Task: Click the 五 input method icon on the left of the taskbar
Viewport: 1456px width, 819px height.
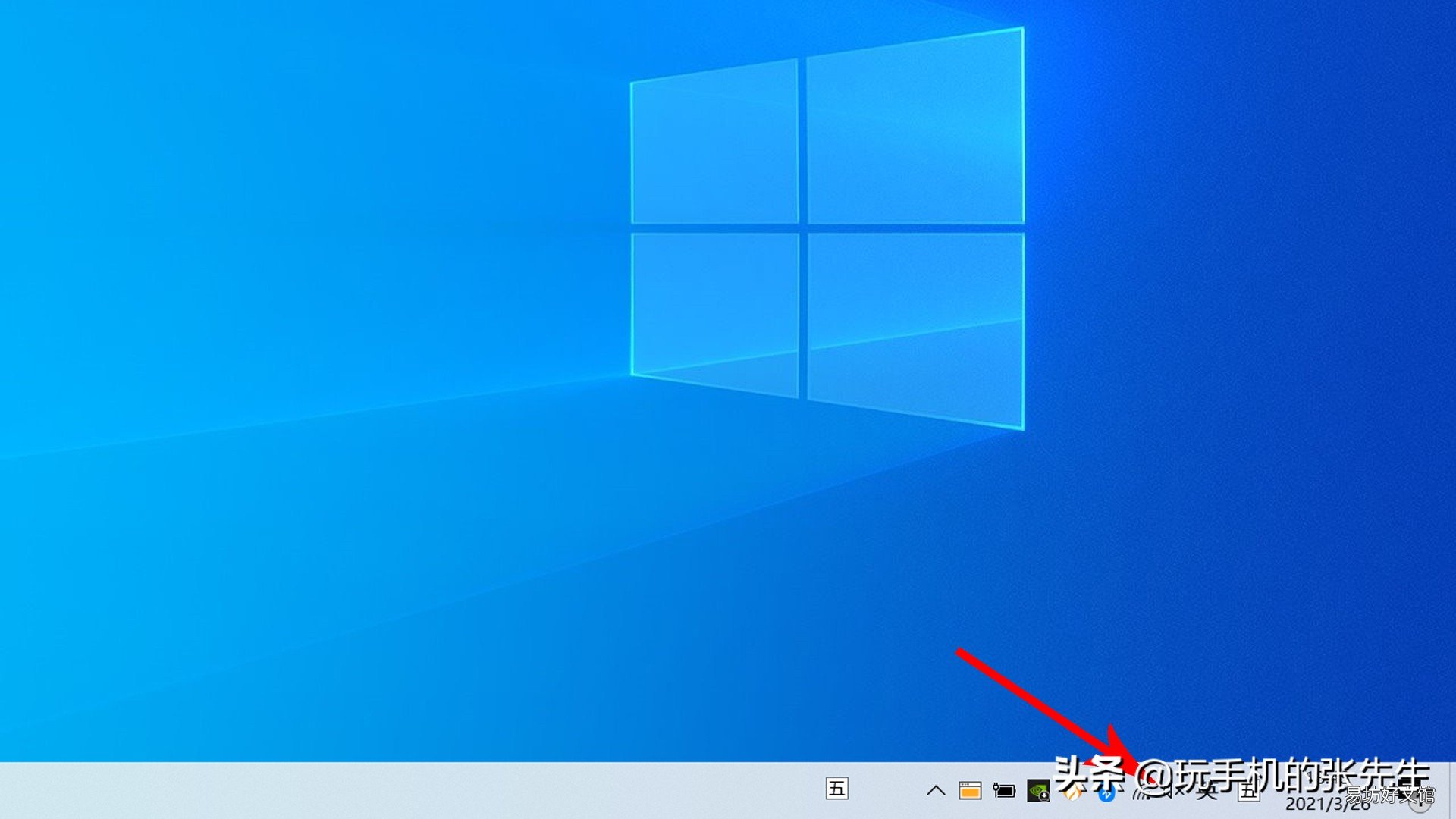Action: pos(836,789)
